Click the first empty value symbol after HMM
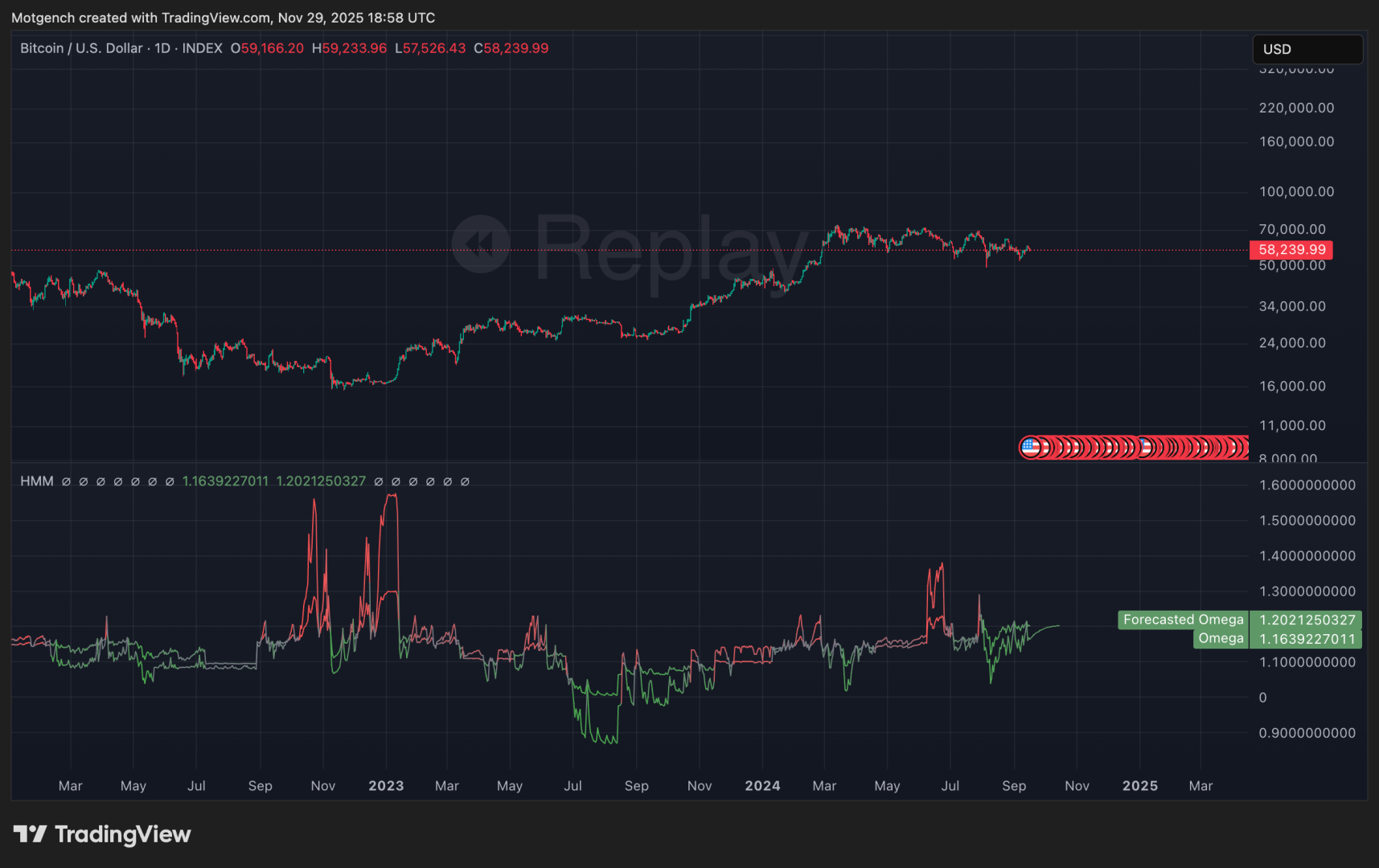1379x868 pixels. pyautogui.click(x=66, y=482)
